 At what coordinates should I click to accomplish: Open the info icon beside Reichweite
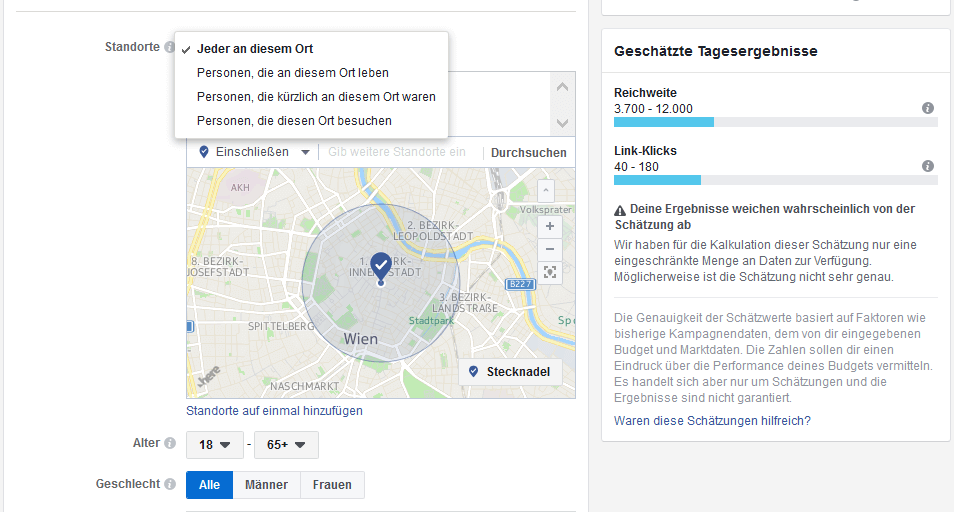point(927,108)
